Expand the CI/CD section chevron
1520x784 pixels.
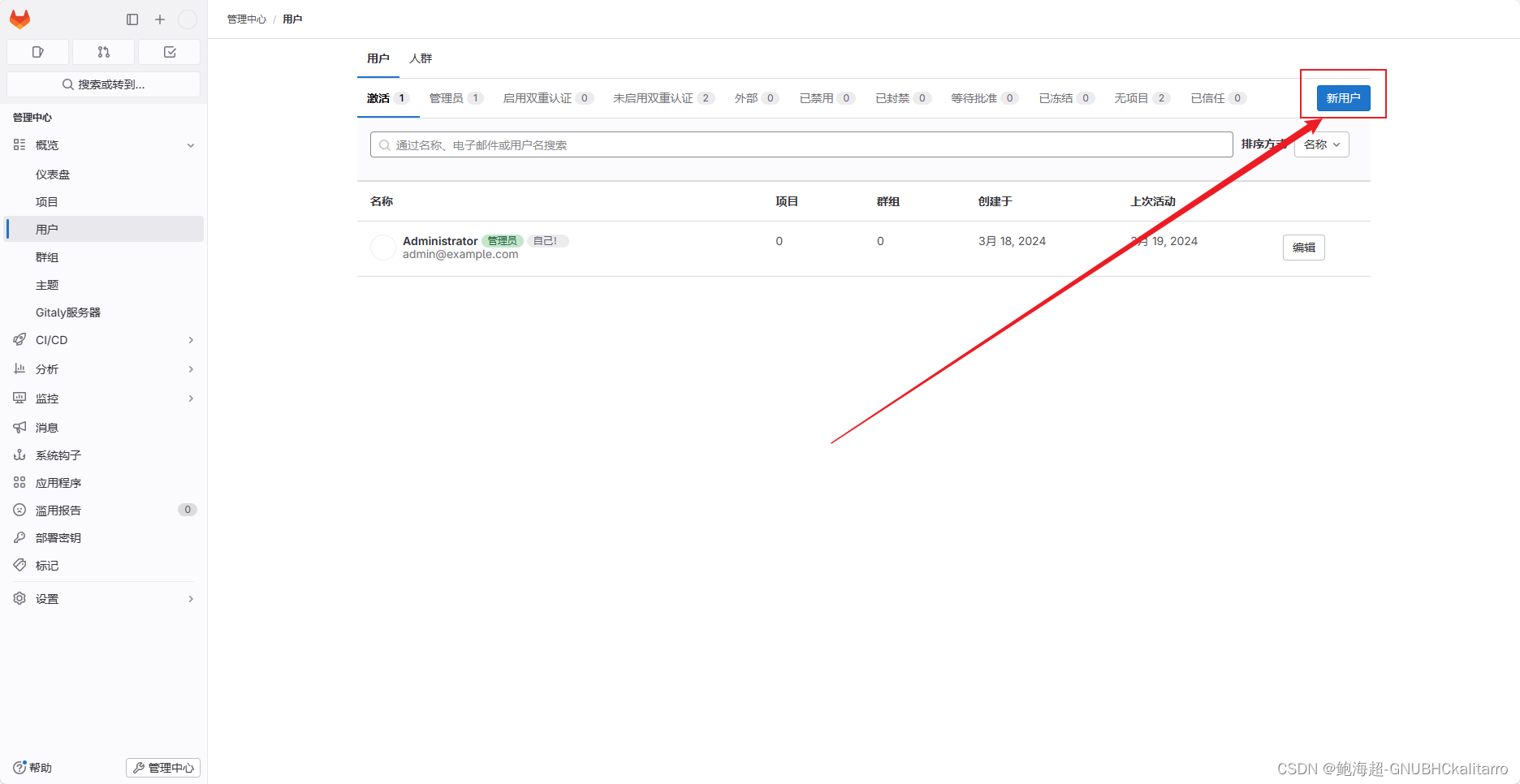pos(191,340)
